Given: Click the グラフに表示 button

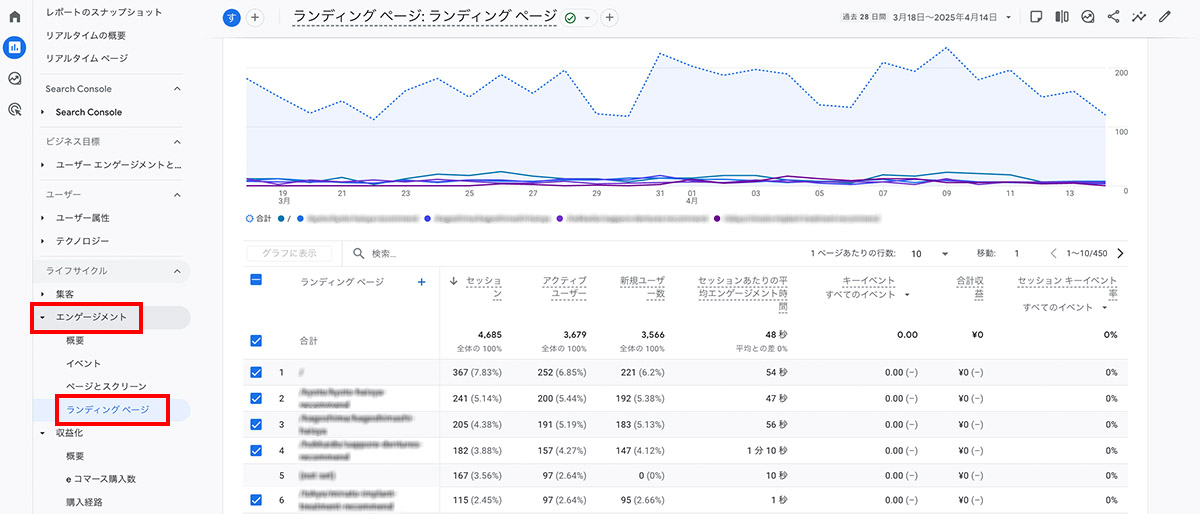Looking at the screenshot, I should pyautogui.click(x=288, y=254).
